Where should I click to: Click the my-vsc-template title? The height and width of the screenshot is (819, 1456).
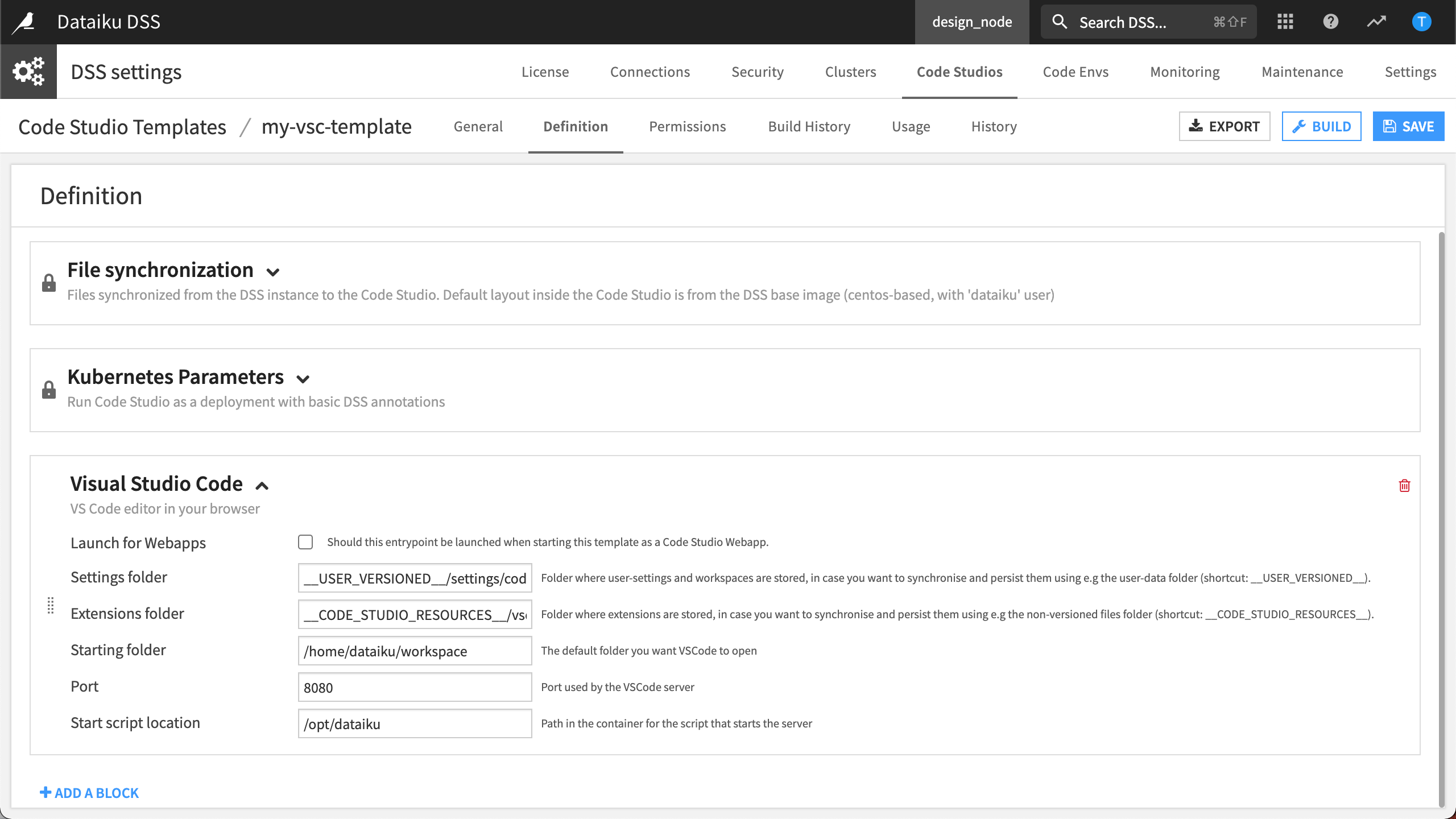(x=336, y=126)
